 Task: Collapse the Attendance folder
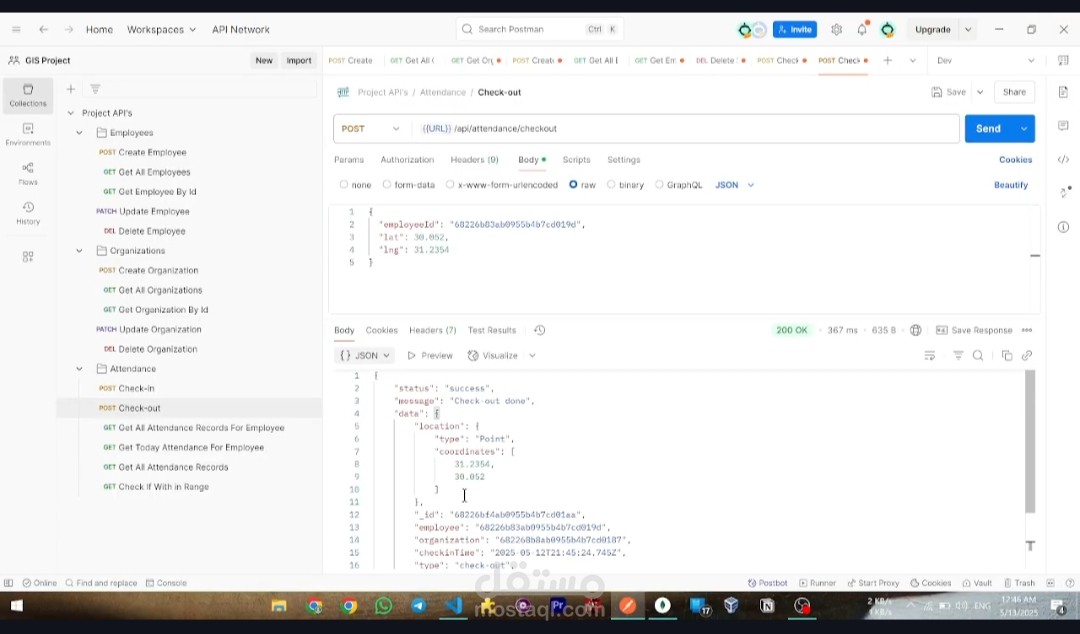[79, 369]
